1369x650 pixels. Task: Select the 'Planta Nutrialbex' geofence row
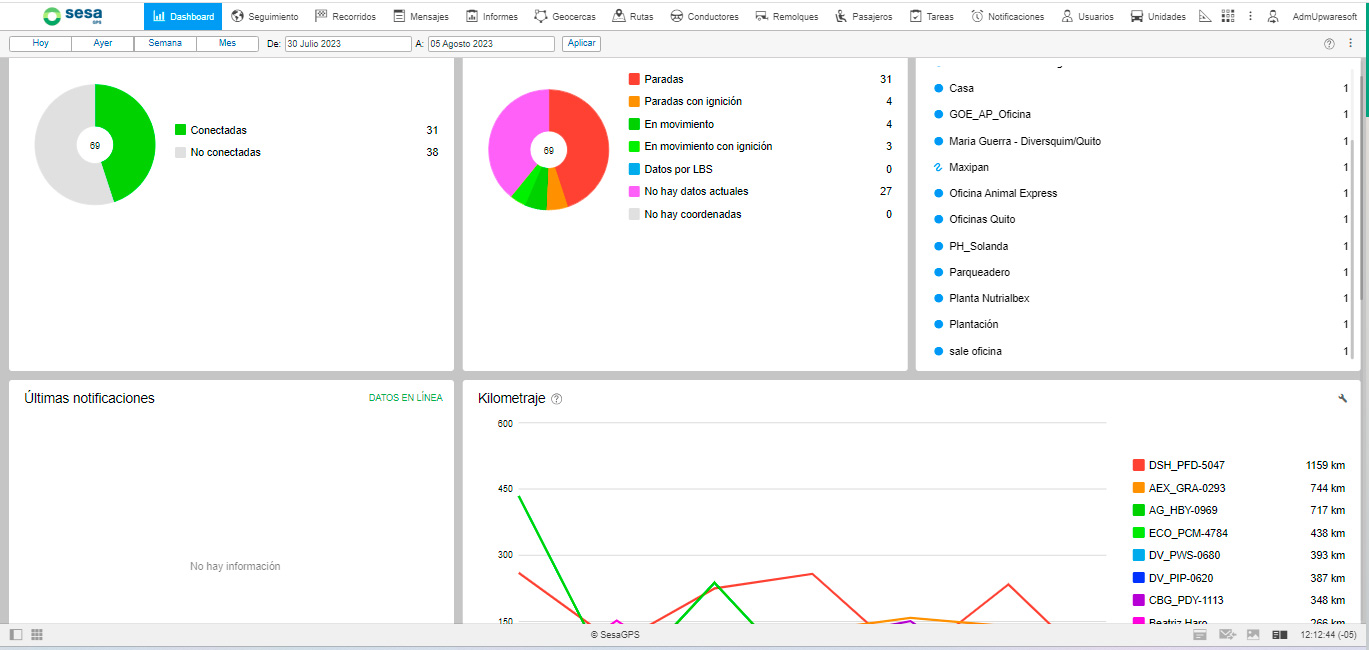click(1141, 298)
